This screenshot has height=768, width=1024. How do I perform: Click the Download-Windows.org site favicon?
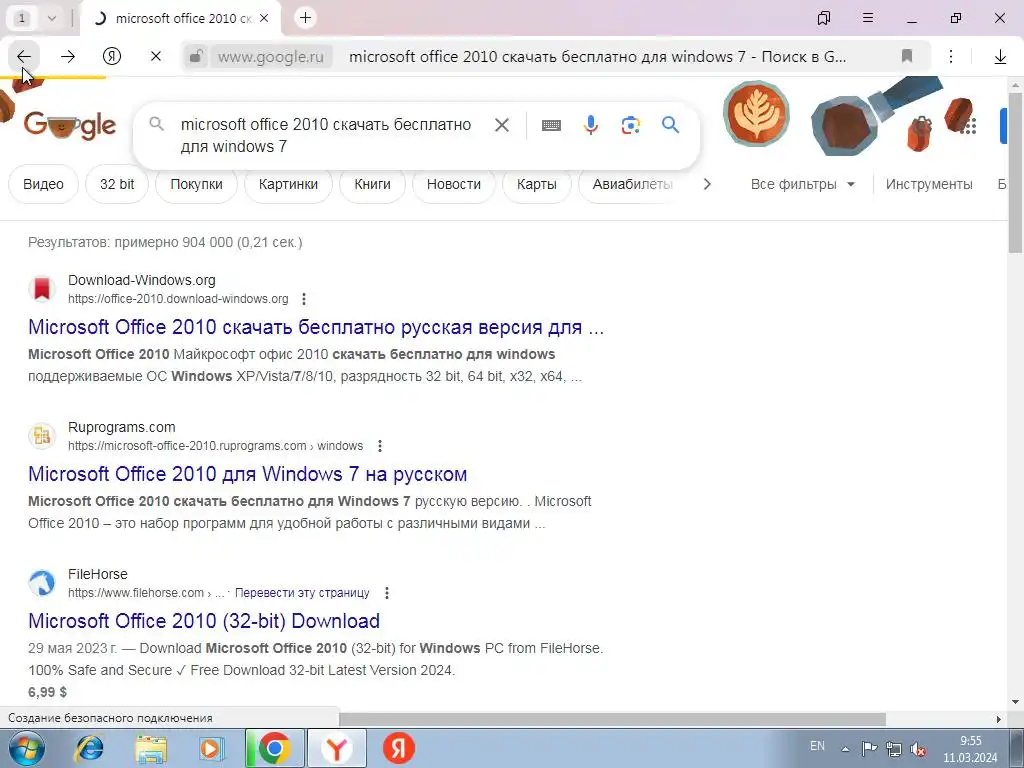coord(42,289)
